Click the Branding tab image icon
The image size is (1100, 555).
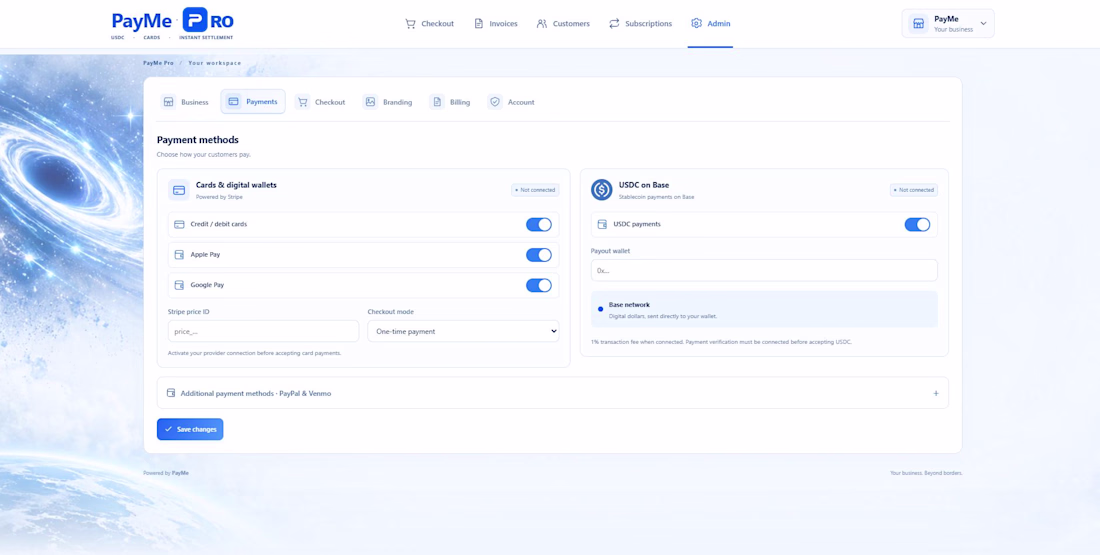point(370,102)
